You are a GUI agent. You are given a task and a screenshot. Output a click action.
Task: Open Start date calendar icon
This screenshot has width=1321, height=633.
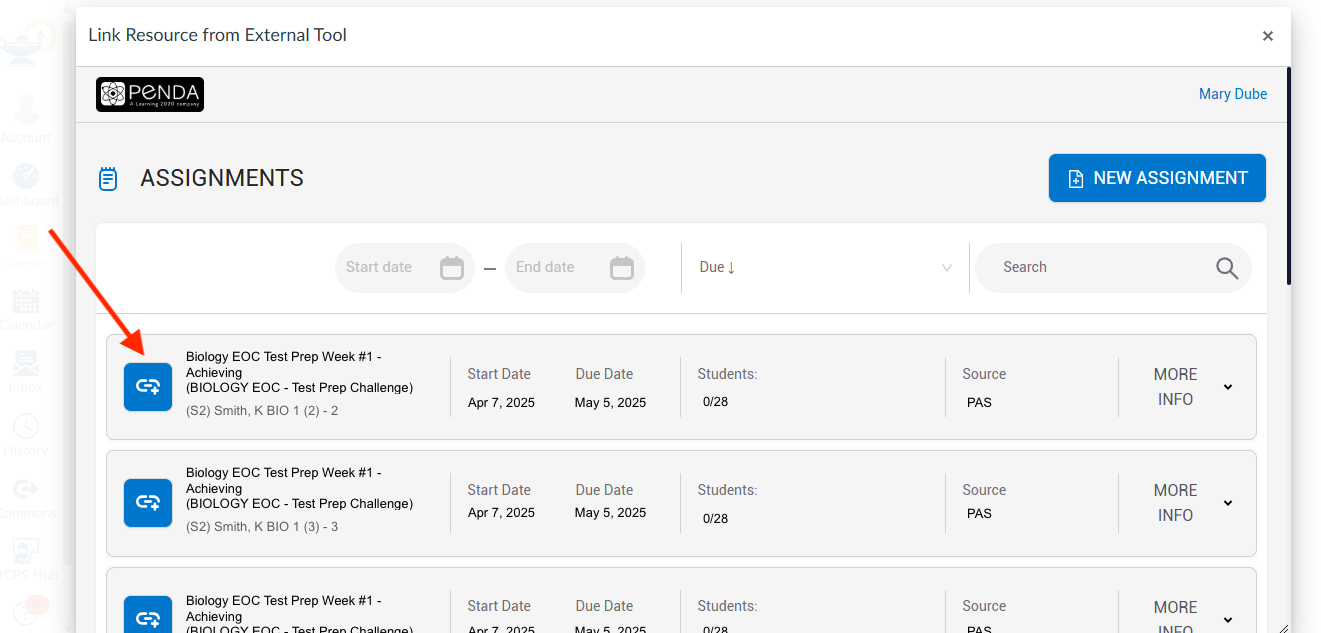452,267
